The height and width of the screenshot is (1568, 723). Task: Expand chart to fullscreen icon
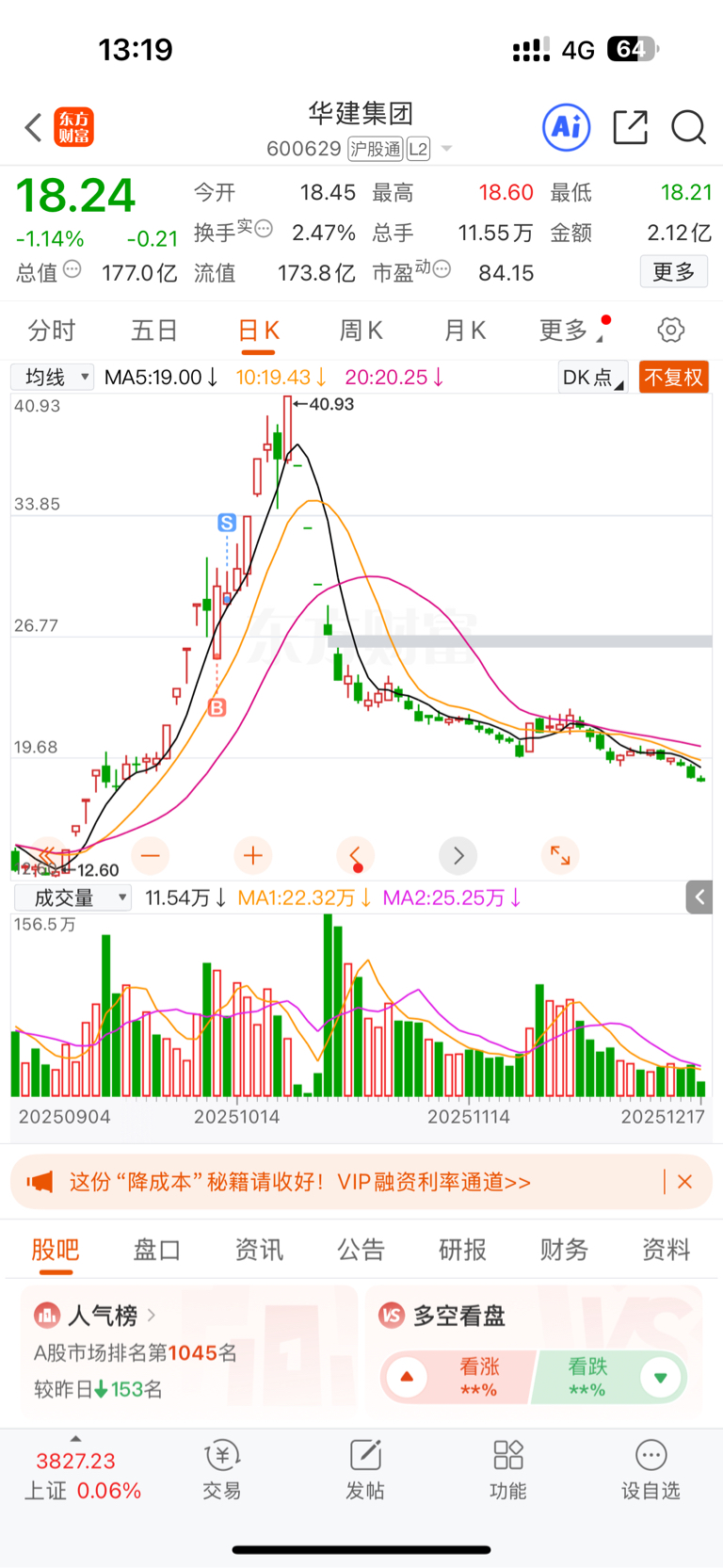tap(560, 856)
